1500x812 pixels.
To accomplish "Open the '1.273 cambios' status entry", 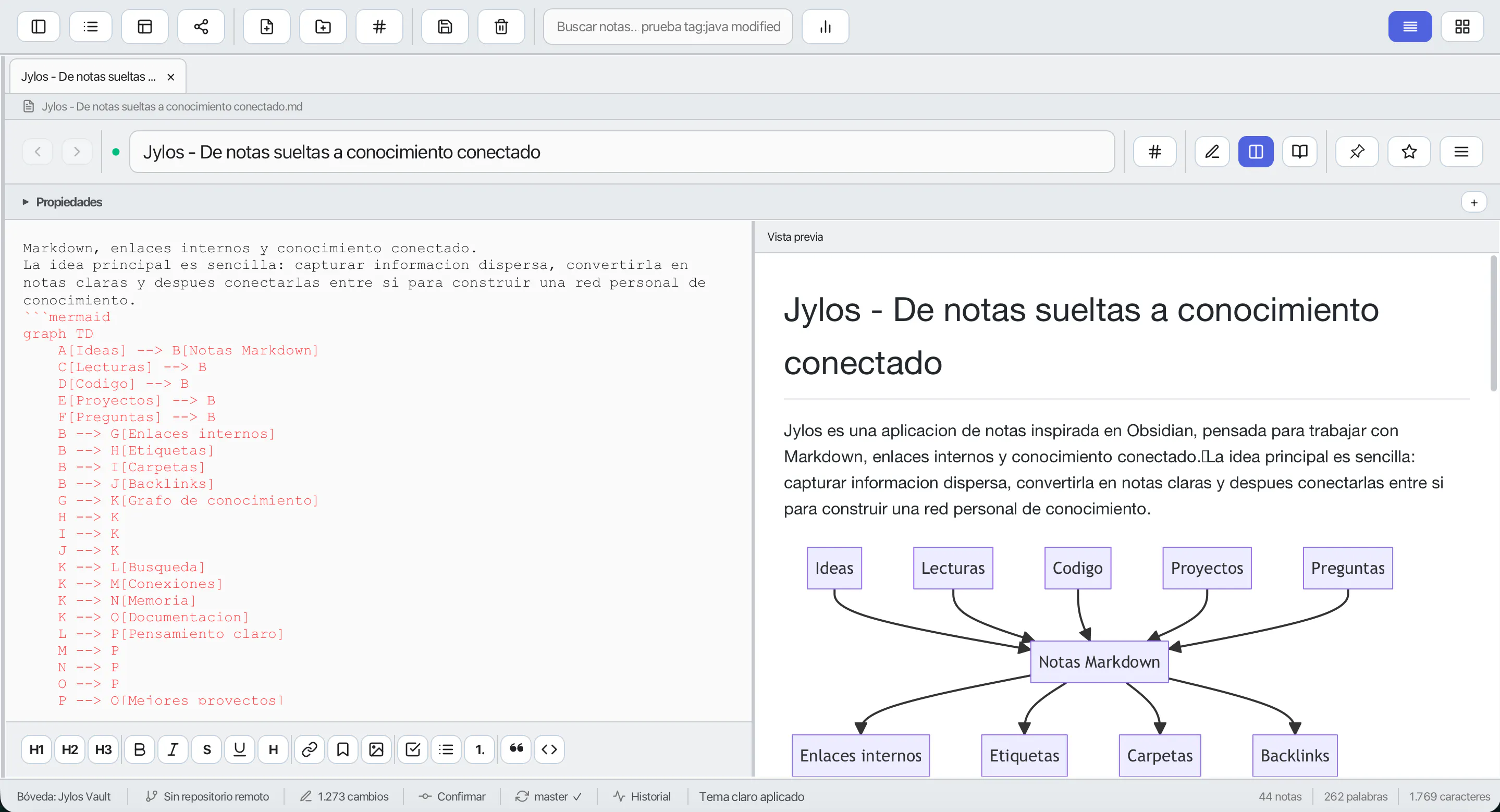I will pyautogui.click(x=344, y=796).
